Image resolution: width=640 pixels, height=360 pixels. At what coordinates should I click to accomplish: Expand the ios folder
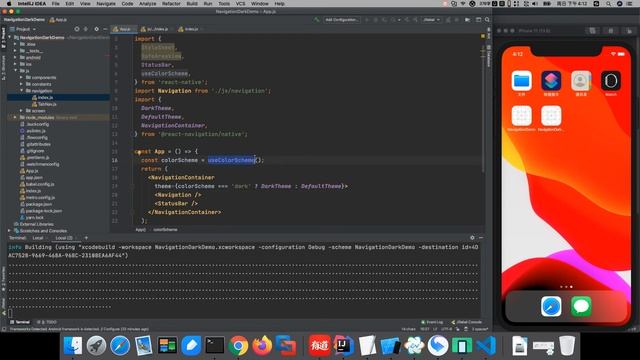coord(16,64)
